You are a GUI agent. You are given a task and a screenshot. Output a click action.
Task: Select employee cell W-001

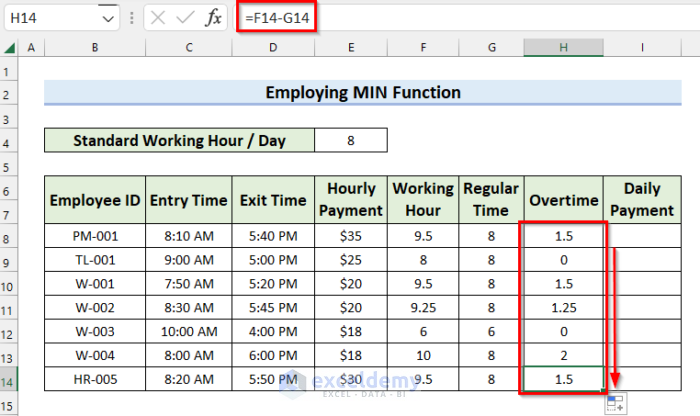click(95, 283)
